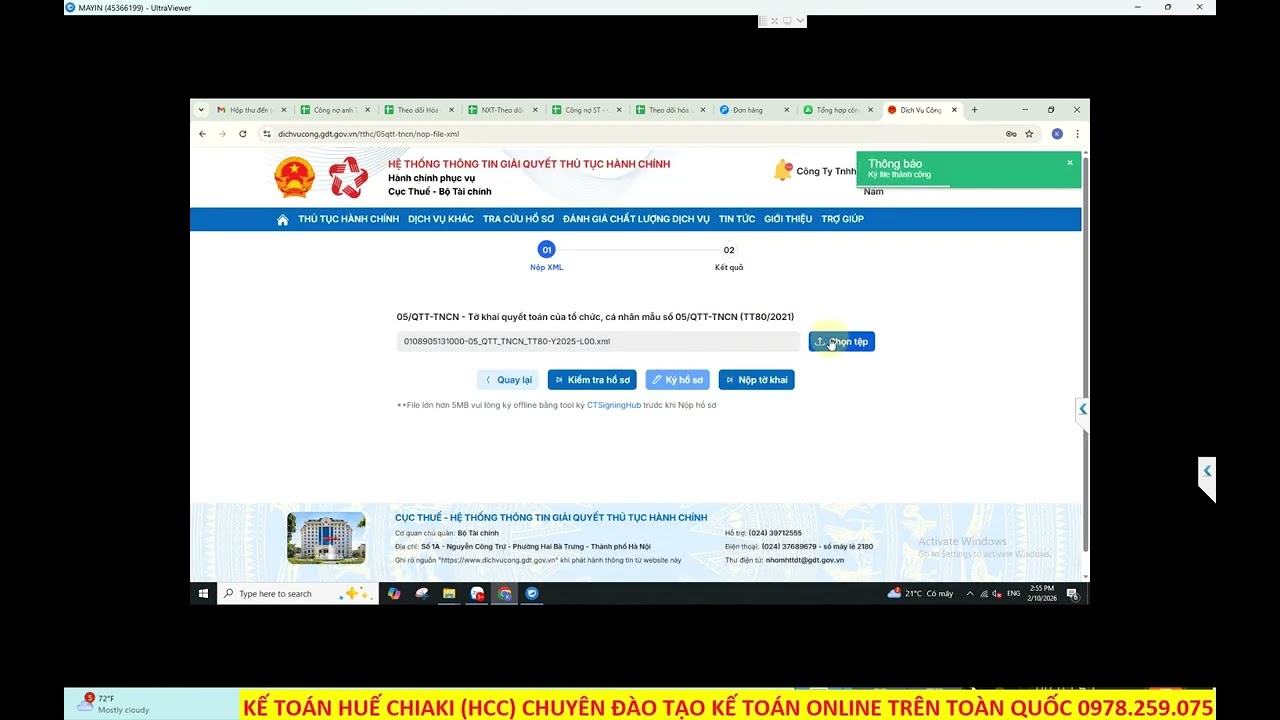Click the red star tax department logo
This screenshot has height=720, width=1280.
pyautogui.click(x=349, y=177)
